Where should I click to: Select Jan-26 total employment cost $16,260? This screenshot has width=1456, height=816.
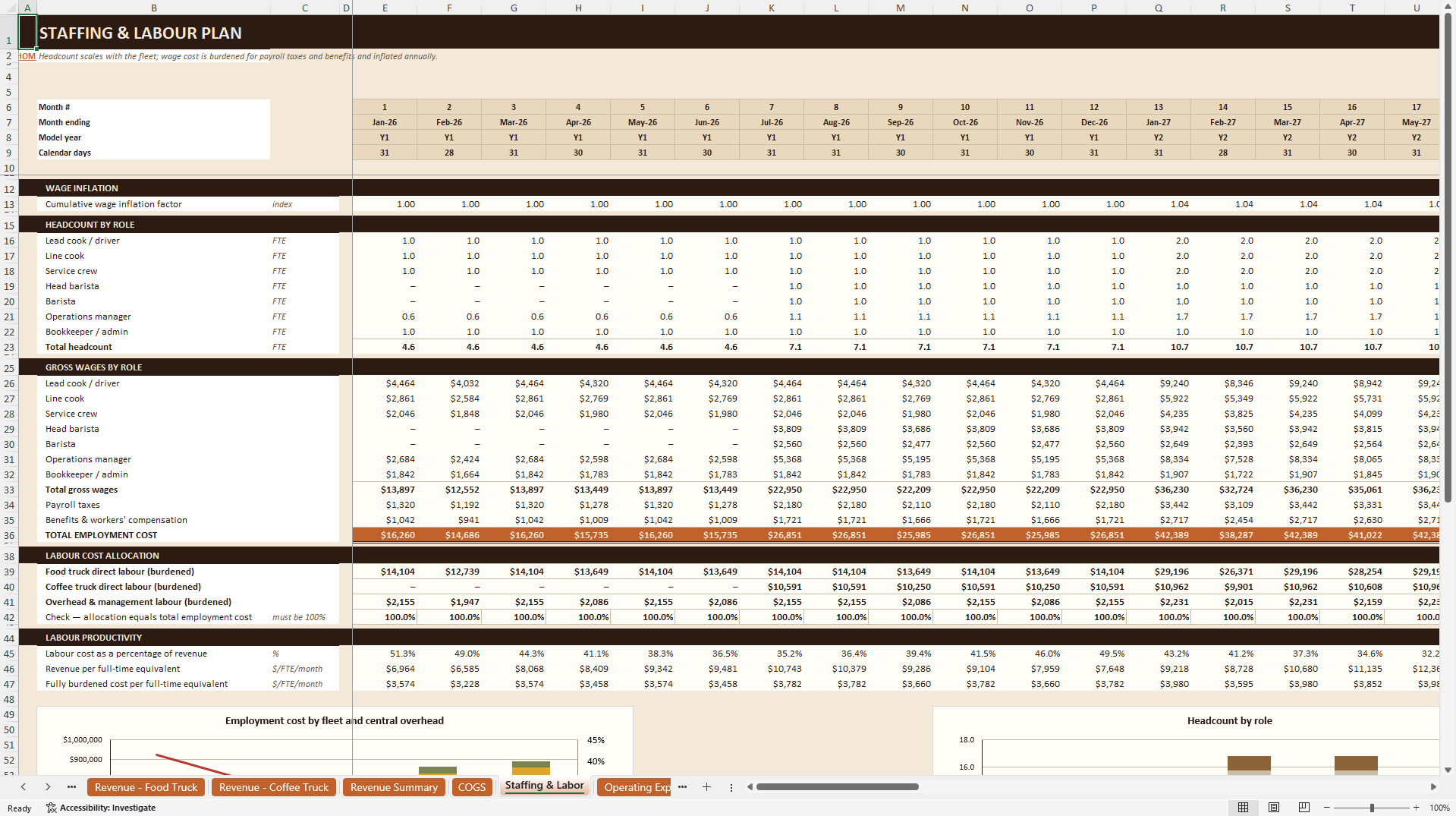(x=385, y=535)
